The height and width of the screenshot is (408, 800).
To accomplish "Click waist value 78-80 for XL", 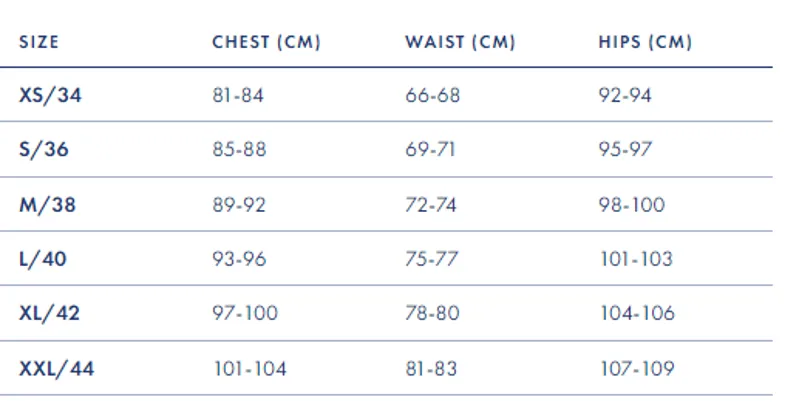I will pyautogui.click(x=432, y=313).
